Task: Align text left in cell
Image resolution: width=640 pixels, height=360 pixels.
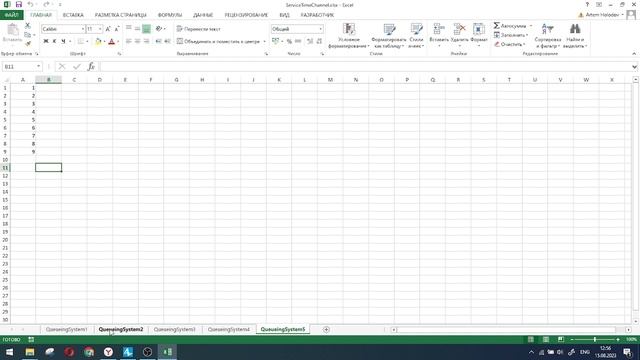Action: click(x=129, y=41)
